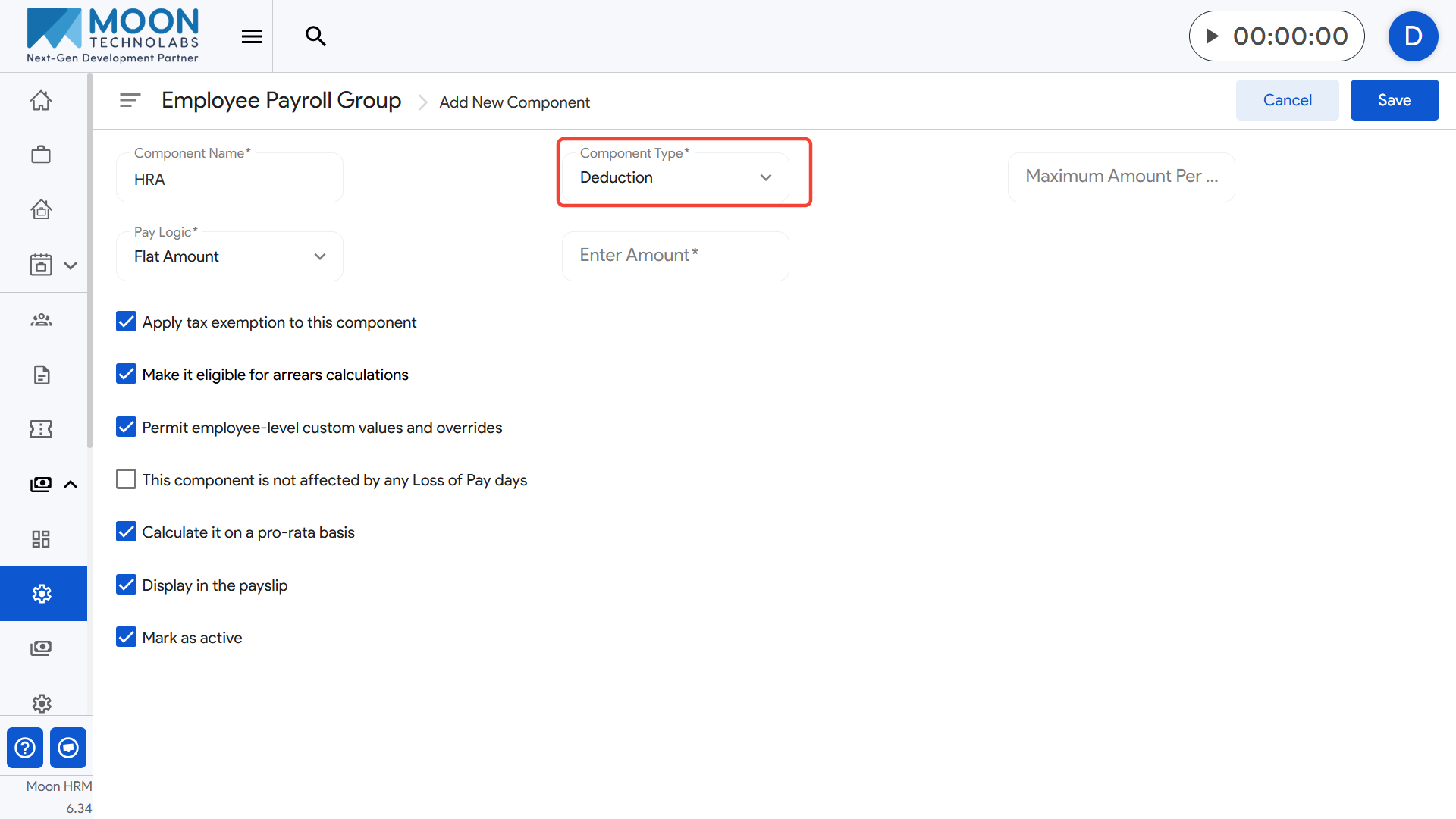Open the dashboard grid icon
1456x819 pixels.
[x=41, y=539]
